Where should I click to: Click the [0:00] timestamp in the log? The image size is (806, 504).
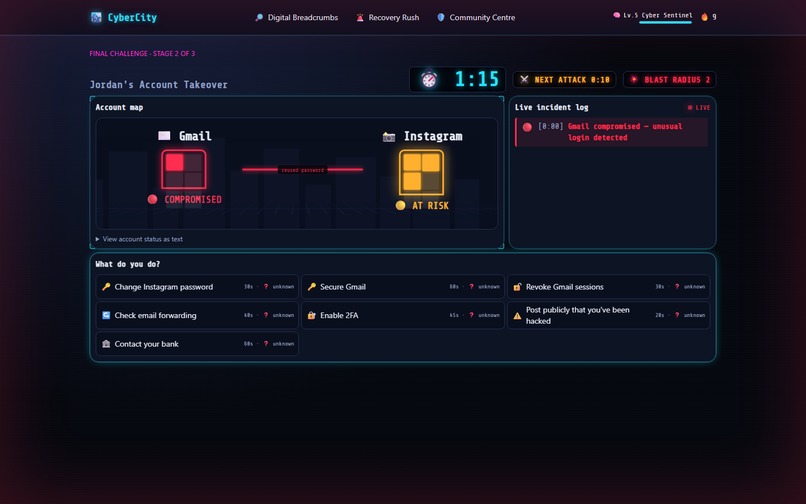click(x=551, y=127)
